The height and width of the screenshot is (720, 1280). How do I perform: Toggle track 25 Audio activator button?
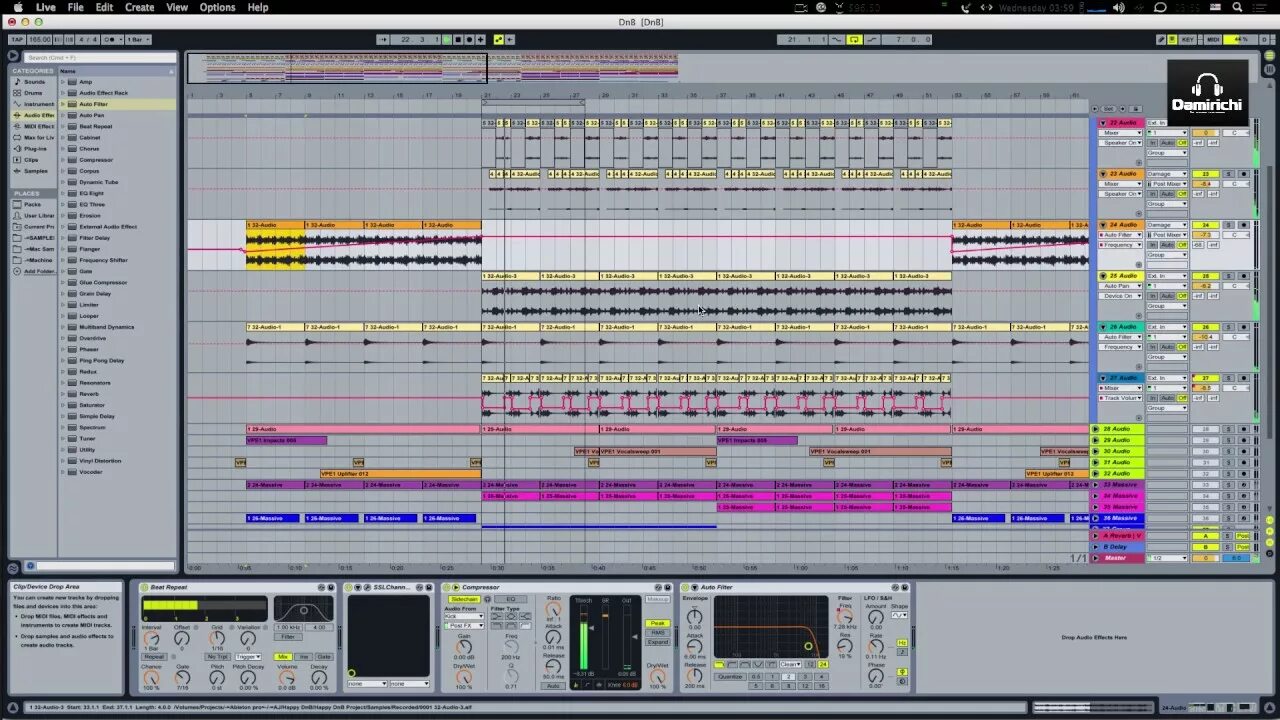[1206, 276]
